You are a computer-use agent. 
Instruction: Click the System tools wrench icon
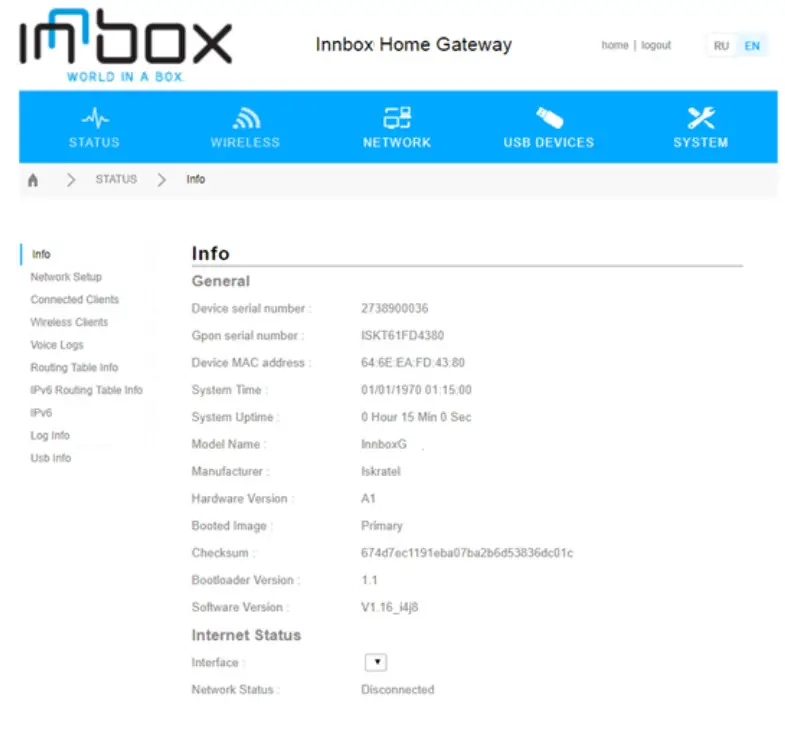(x=701, y=118)
